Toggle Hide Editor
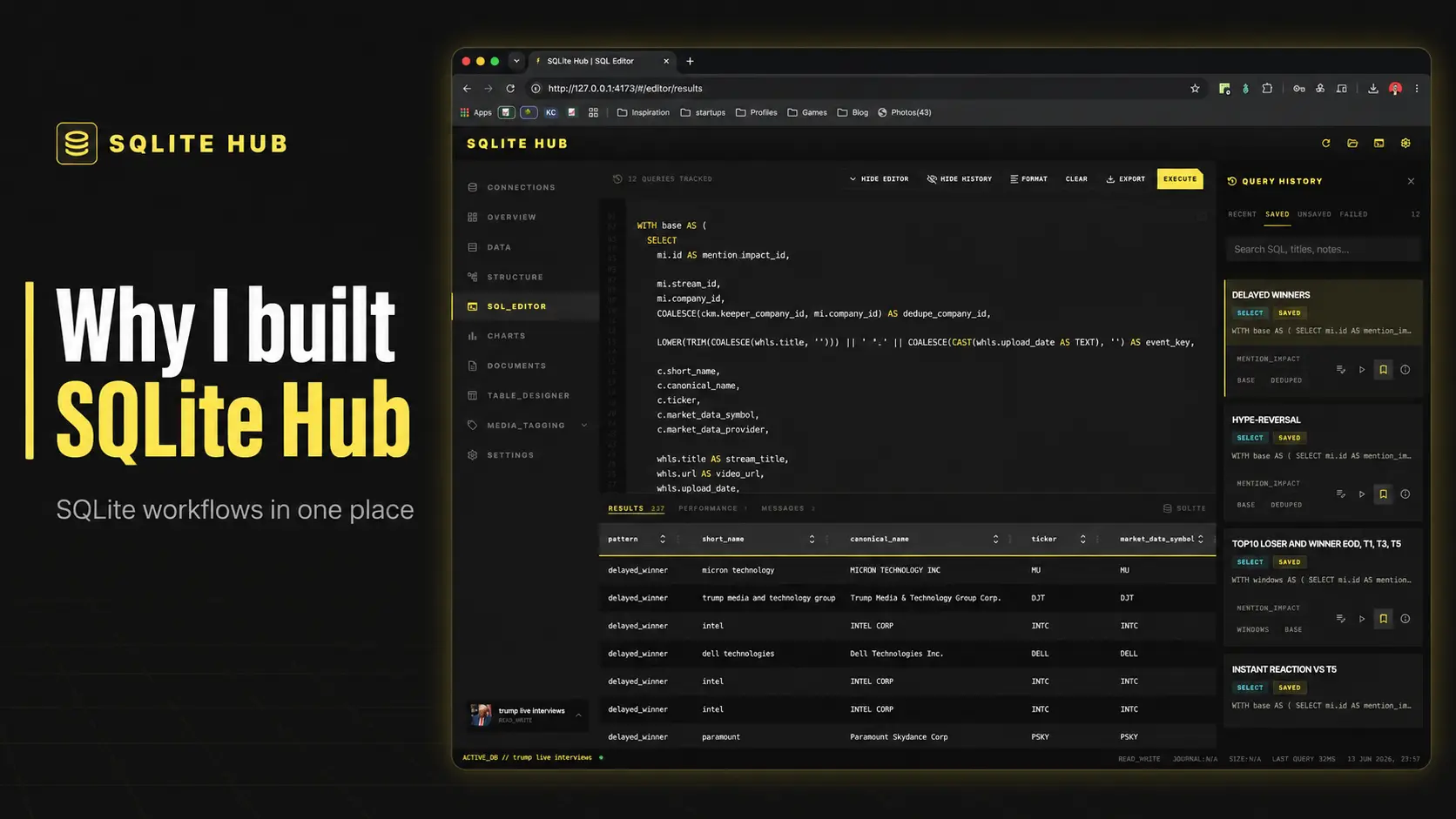Image resolution: width=1456 pixels, height=819 pixels. (x=879, y=179)
